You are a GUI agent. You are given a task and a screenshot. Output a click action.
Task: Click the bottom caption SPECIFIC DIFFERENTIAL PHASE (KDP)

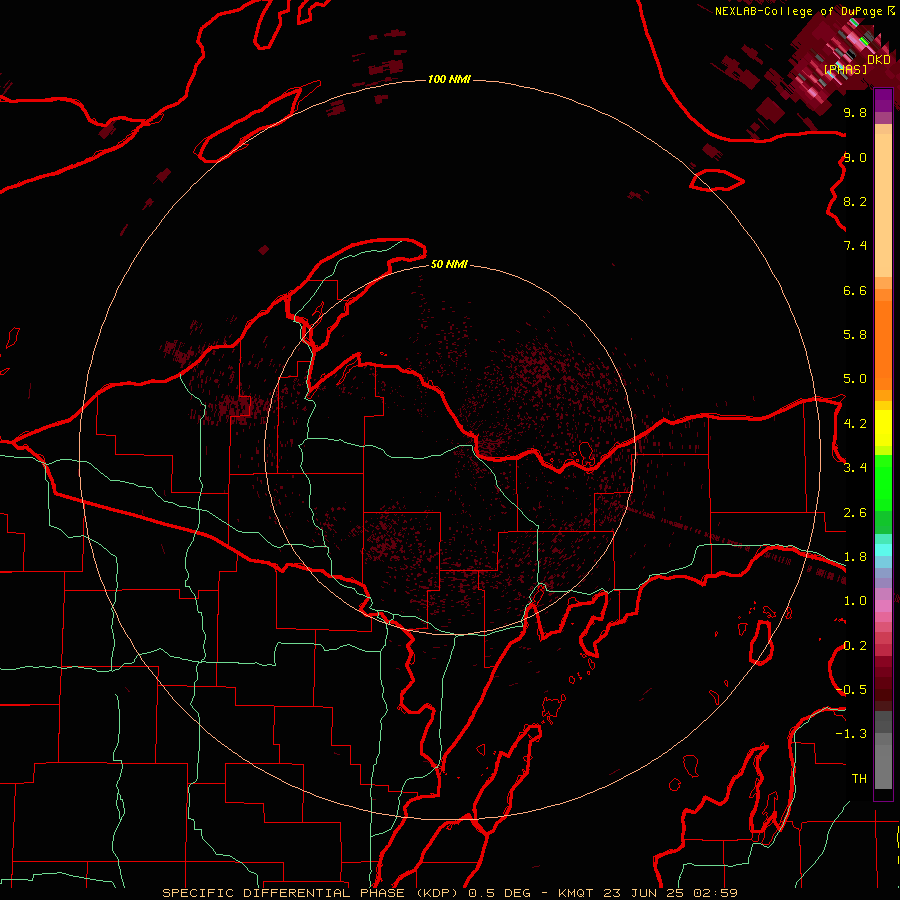312,893
